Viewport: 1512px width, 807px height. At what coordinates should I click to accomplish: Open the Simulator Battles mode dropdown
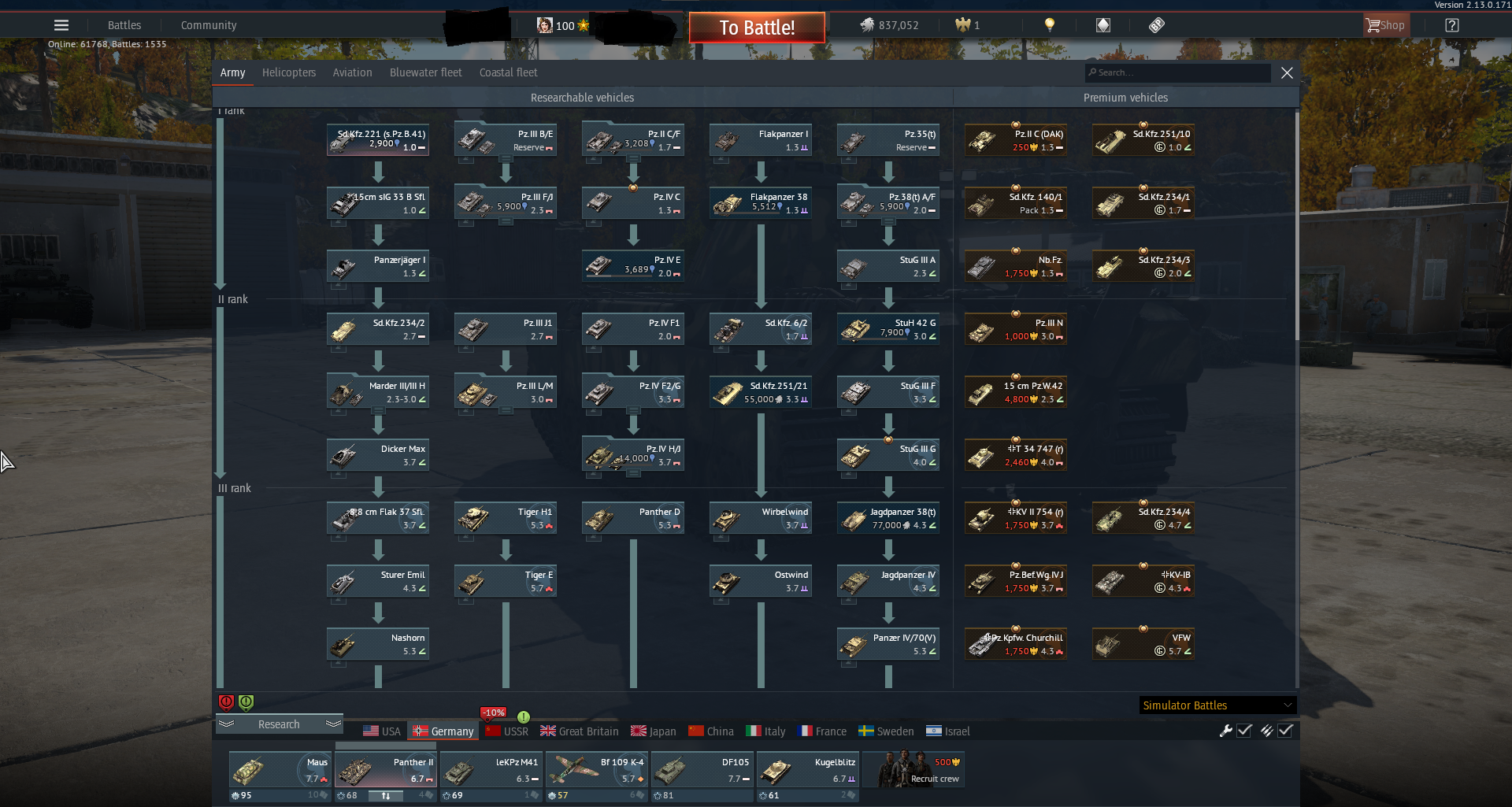pos(1217,705)
